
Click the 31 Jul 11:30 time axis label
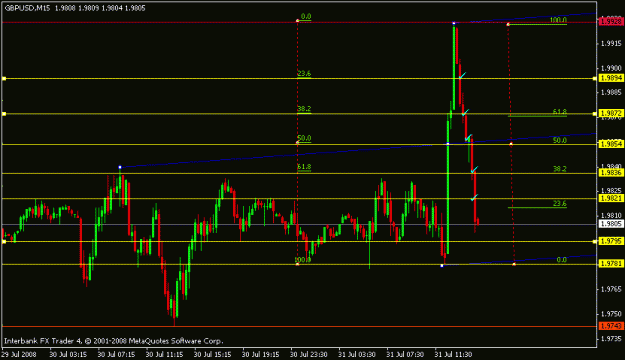(453, 354)
